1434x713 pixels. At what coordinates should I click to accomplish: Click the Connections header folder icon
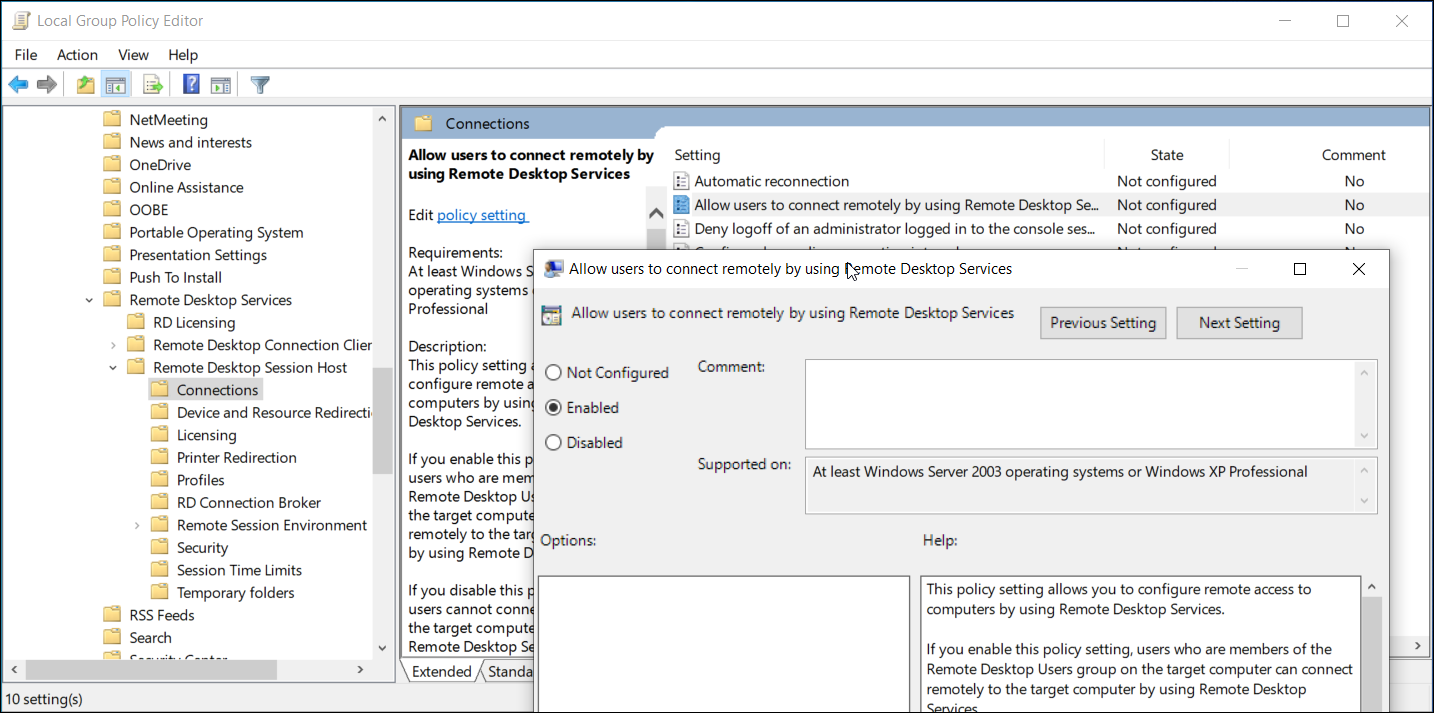(x=423, y=123)
